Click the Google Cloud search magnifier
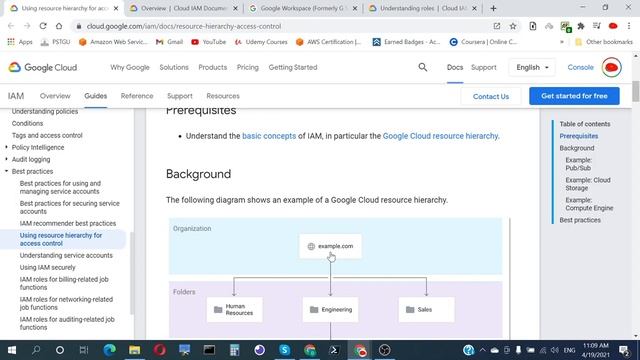 pyautogui.click(x=422, y=67)
